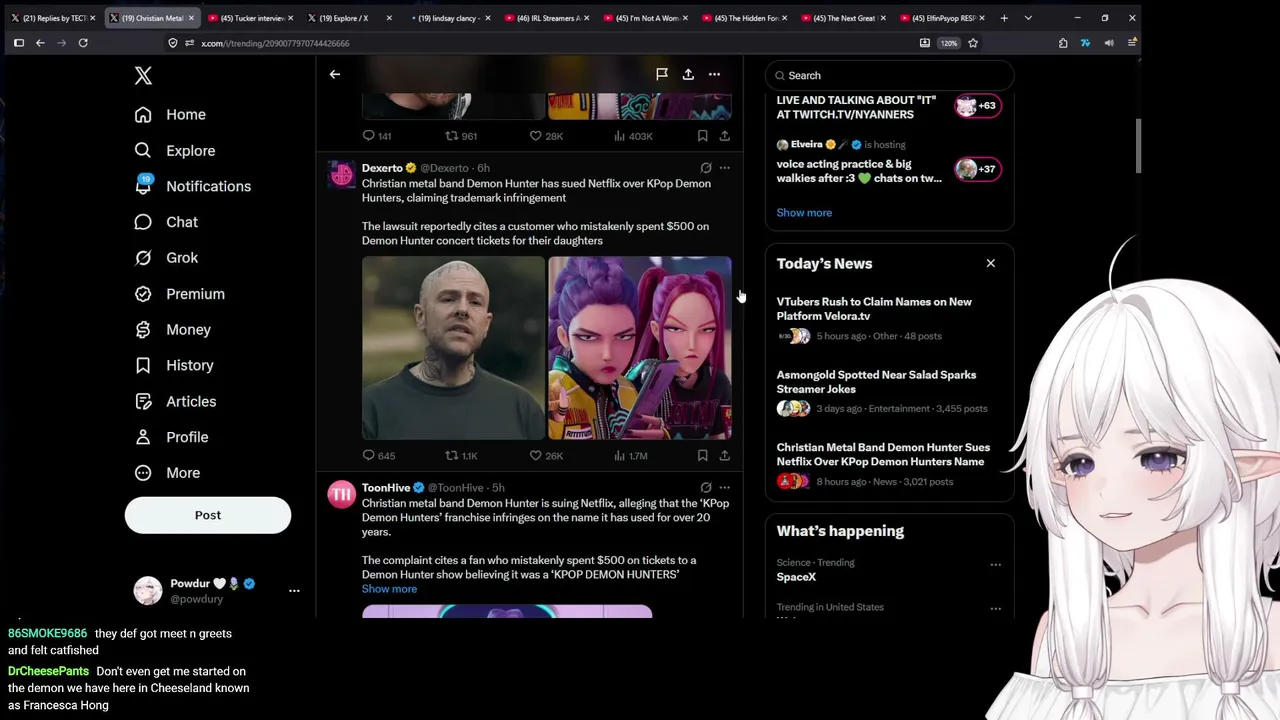Viewport: 1280px width, 720px height.
Task: Click the X logo in the sidebar
Action: (x=143, y=76)
